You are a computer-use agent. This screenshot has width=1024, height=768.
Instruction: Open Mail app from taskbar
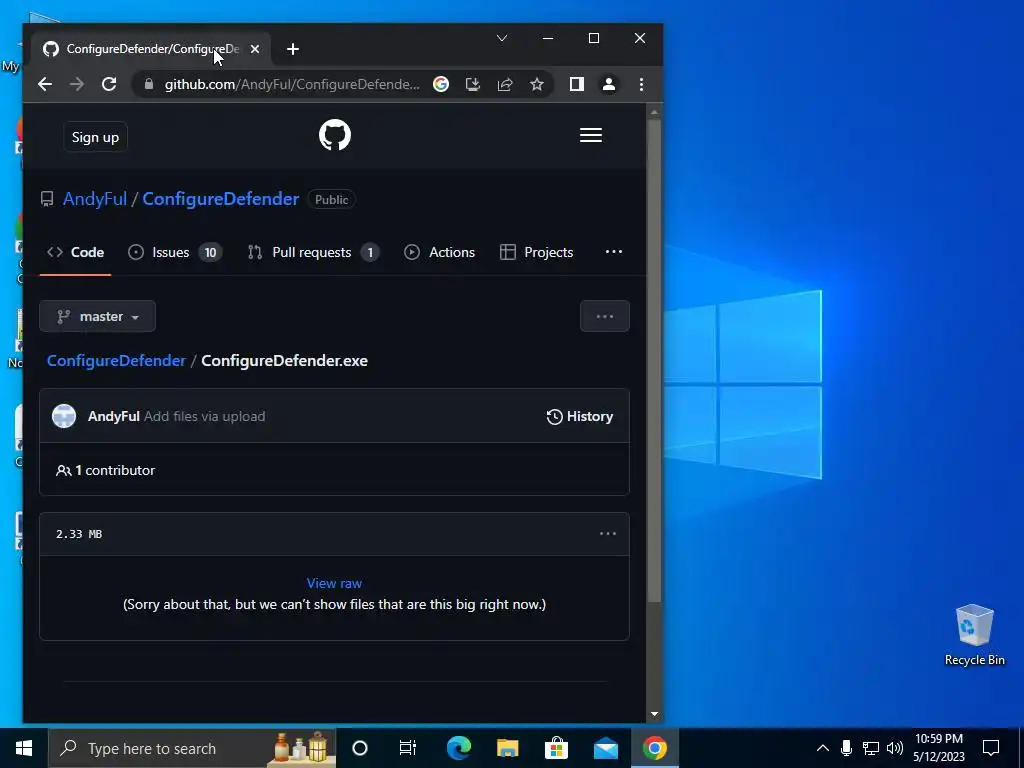(605, 748)
